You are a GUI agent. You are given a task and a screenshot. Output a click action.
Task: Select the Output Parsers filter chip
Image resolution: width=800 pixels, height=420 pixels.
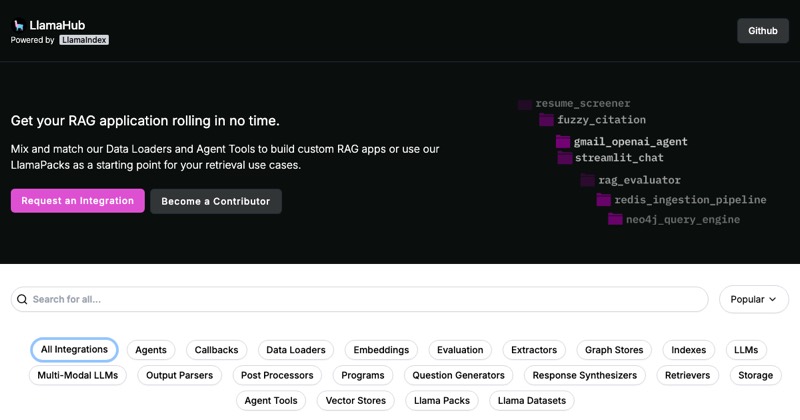click(180, 375)
